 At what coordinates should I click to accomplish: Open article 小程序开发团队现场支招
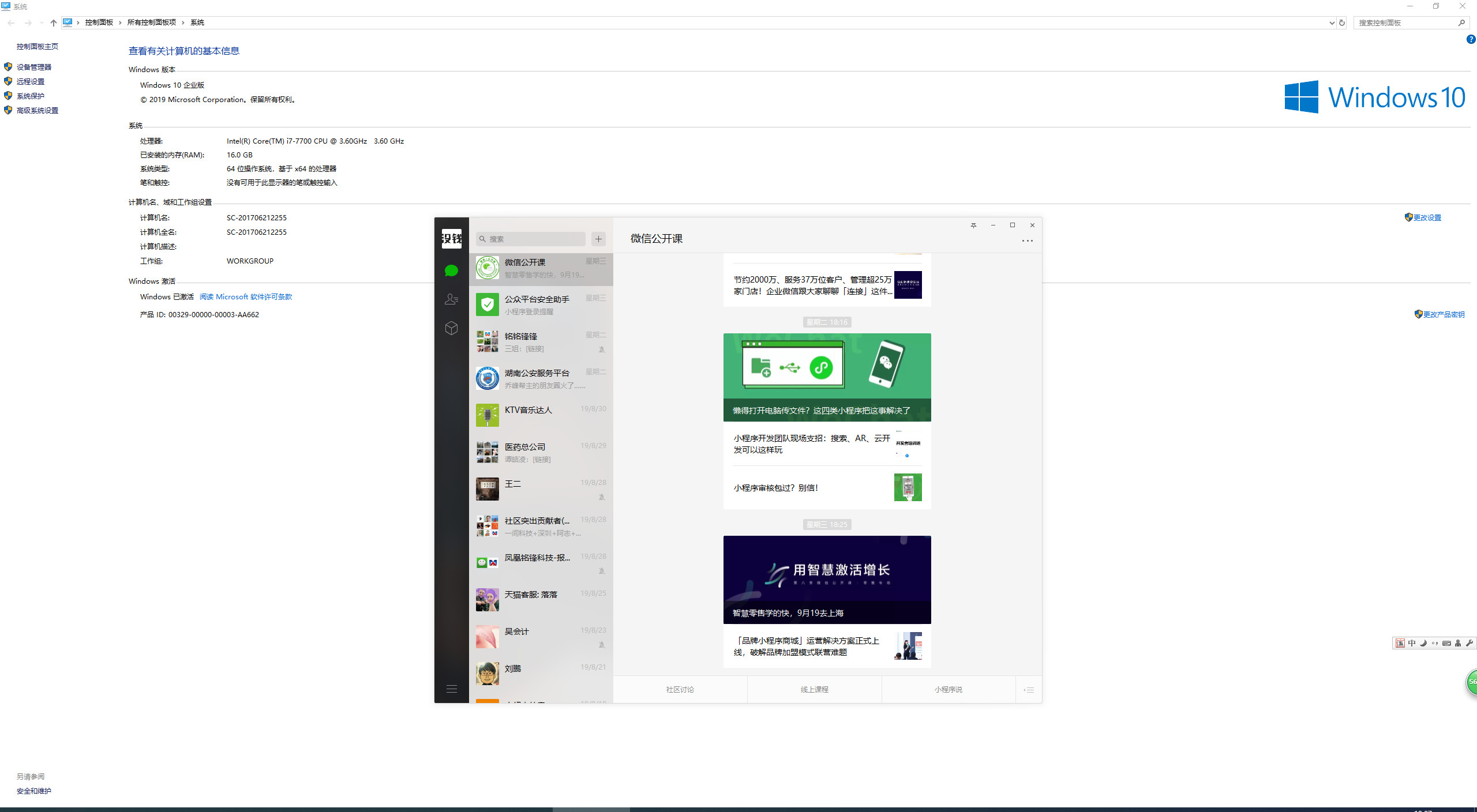tap(827, 443)
